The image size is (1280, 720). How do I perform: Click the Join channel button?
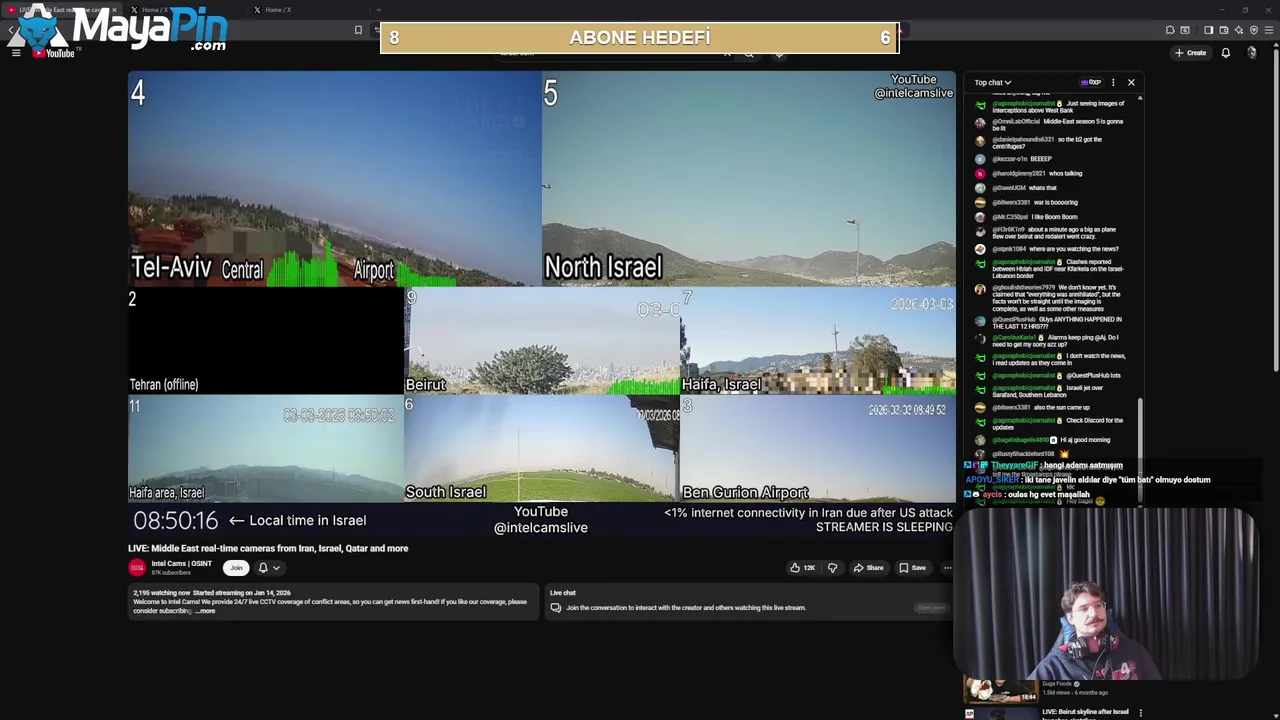236,568
